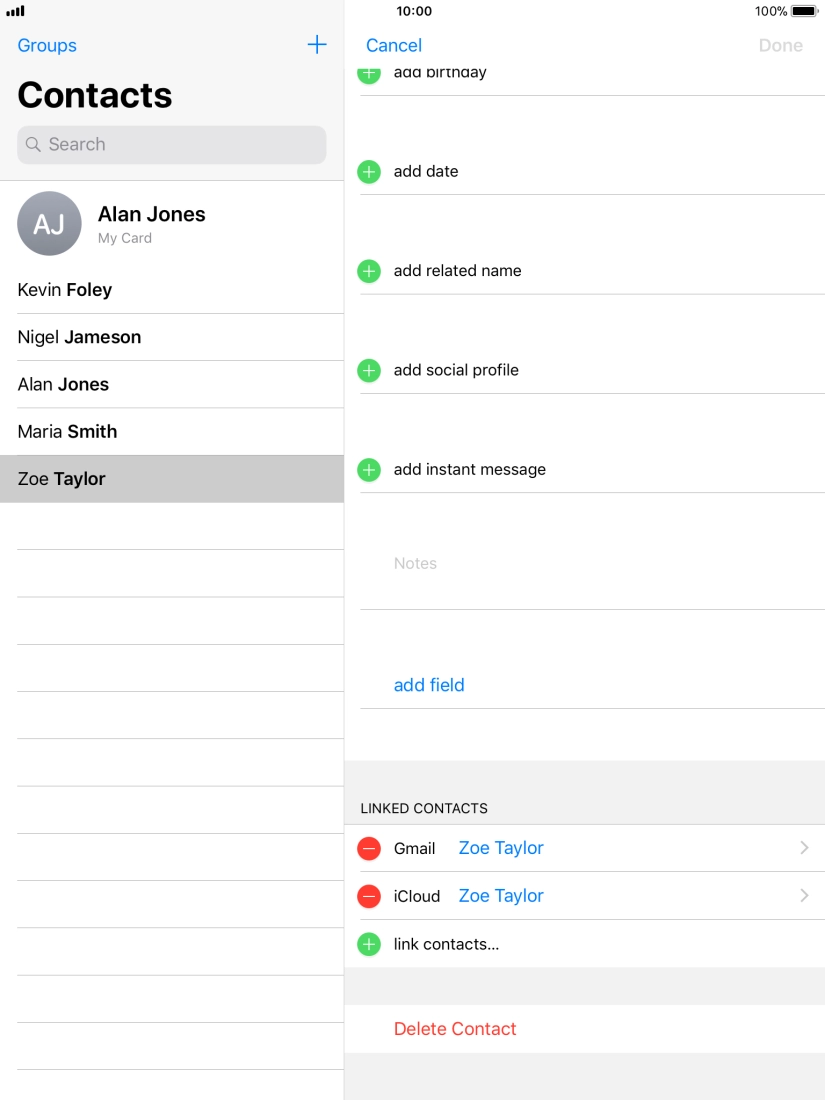Expand the Gmail Zoe Taylor linked contact
This screenshot has width=825, height=1100.
pyautogui.click(x=804, y=848)
